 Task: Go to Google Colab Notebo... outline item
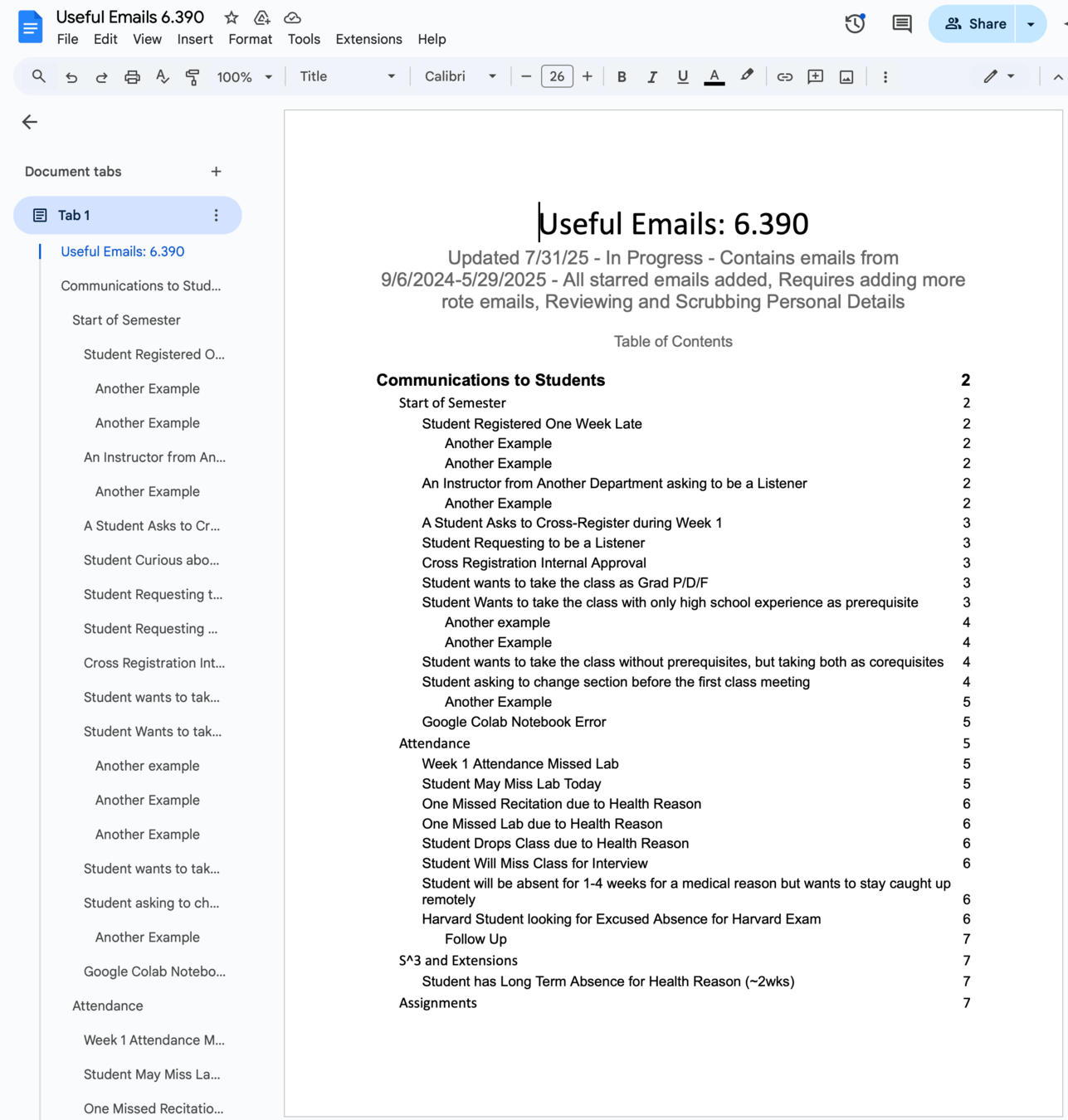[x=154, y=971]
